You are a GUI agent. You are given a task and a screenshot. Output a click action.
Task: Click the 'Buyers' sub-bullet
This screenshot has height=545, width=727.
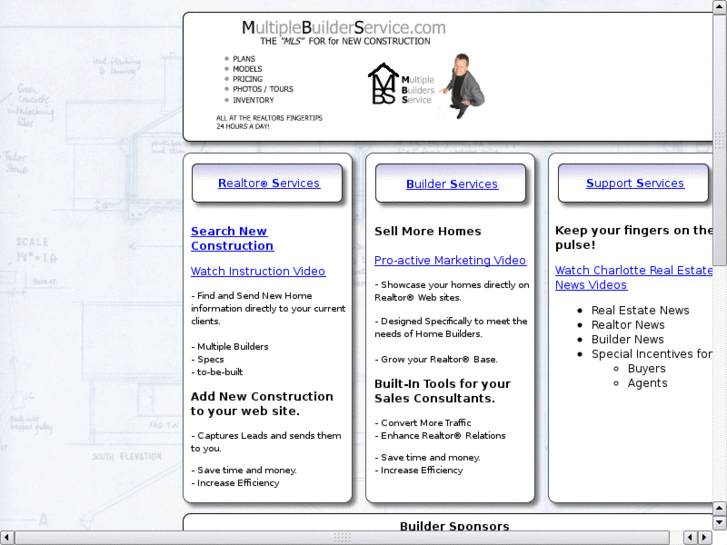(x=646, y=369)
